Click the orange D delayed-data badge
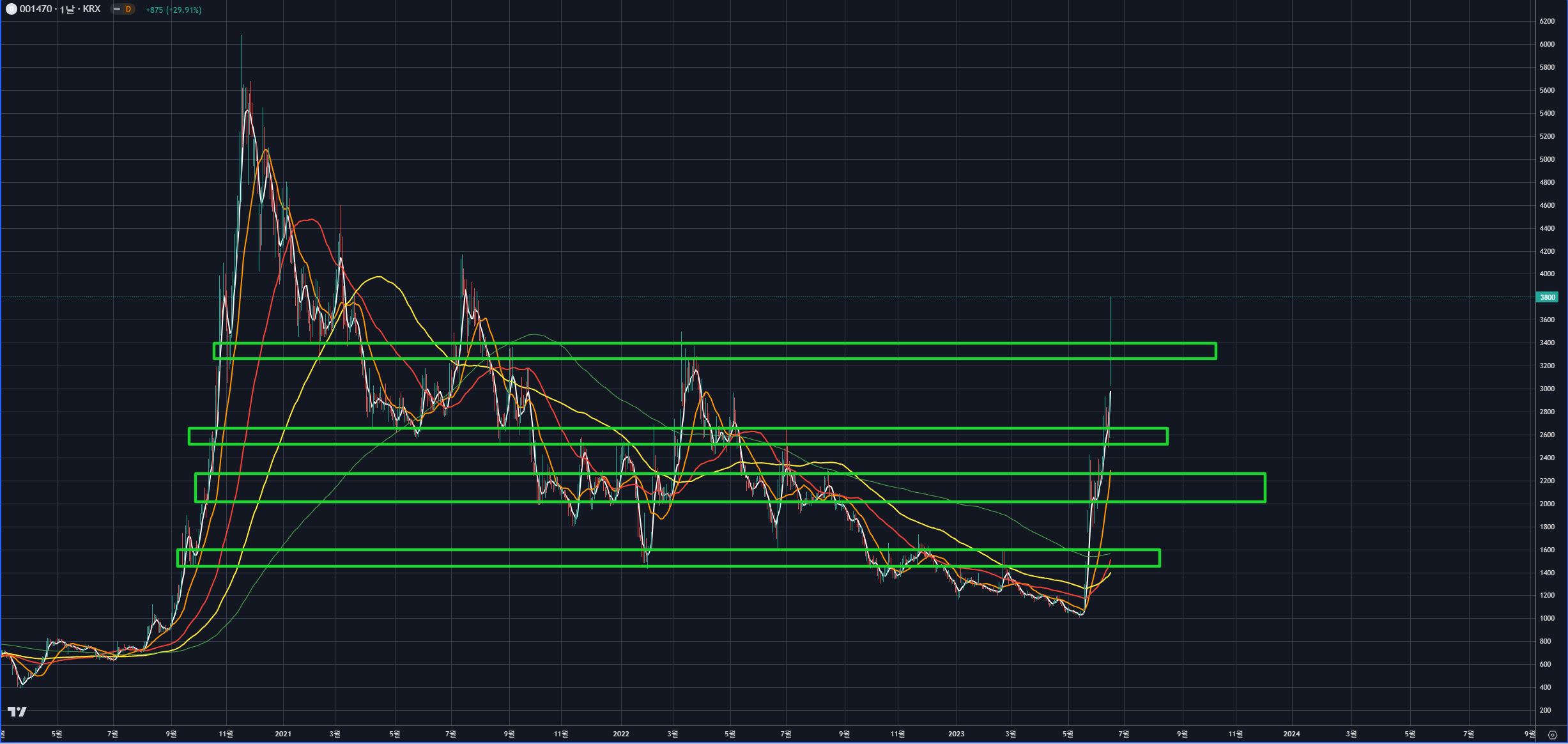 pyautogui.click(x=128, y=10)
